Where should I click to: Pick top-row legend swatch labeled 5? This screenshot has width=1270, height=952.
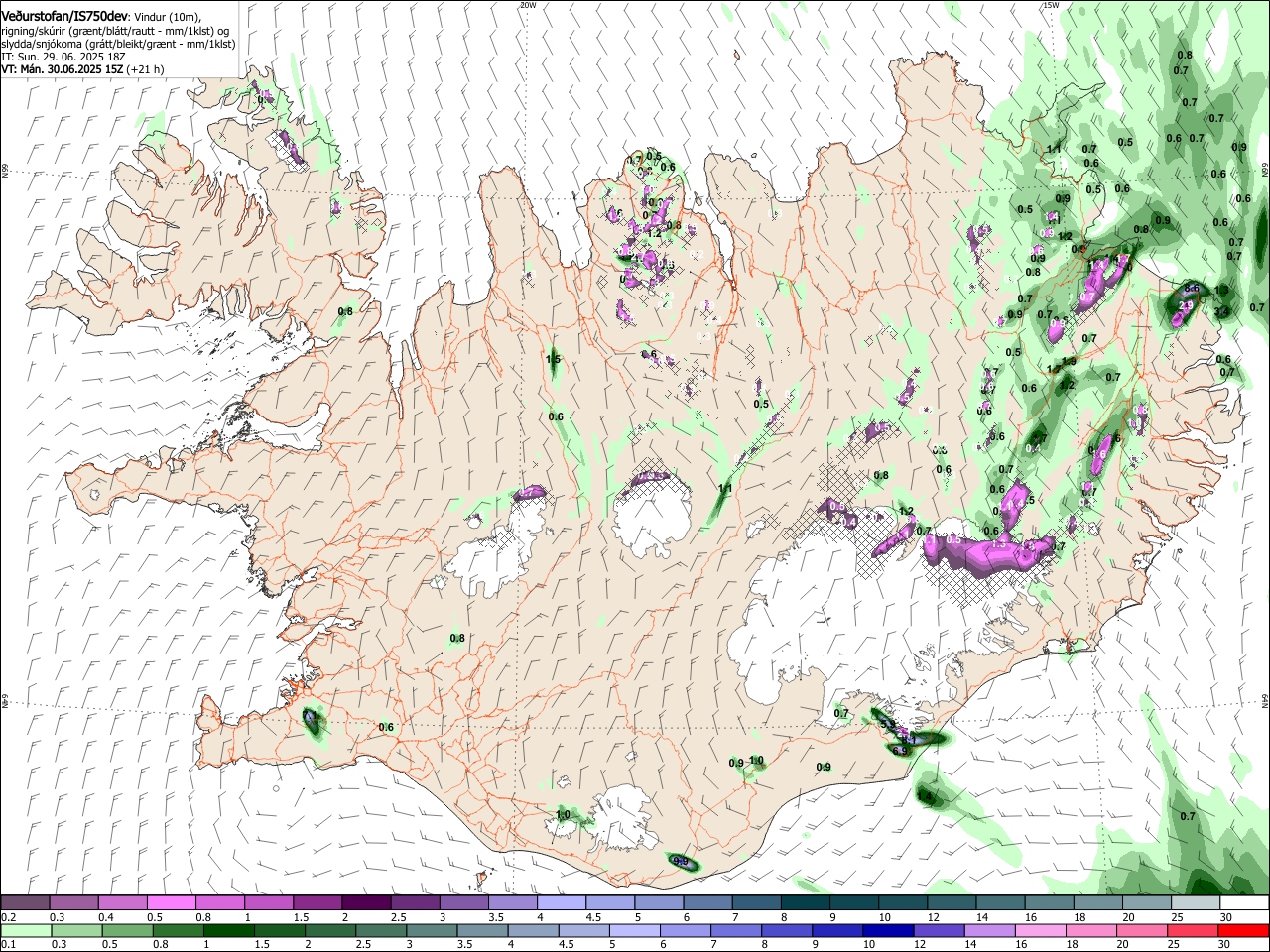[x=657, y=903]
